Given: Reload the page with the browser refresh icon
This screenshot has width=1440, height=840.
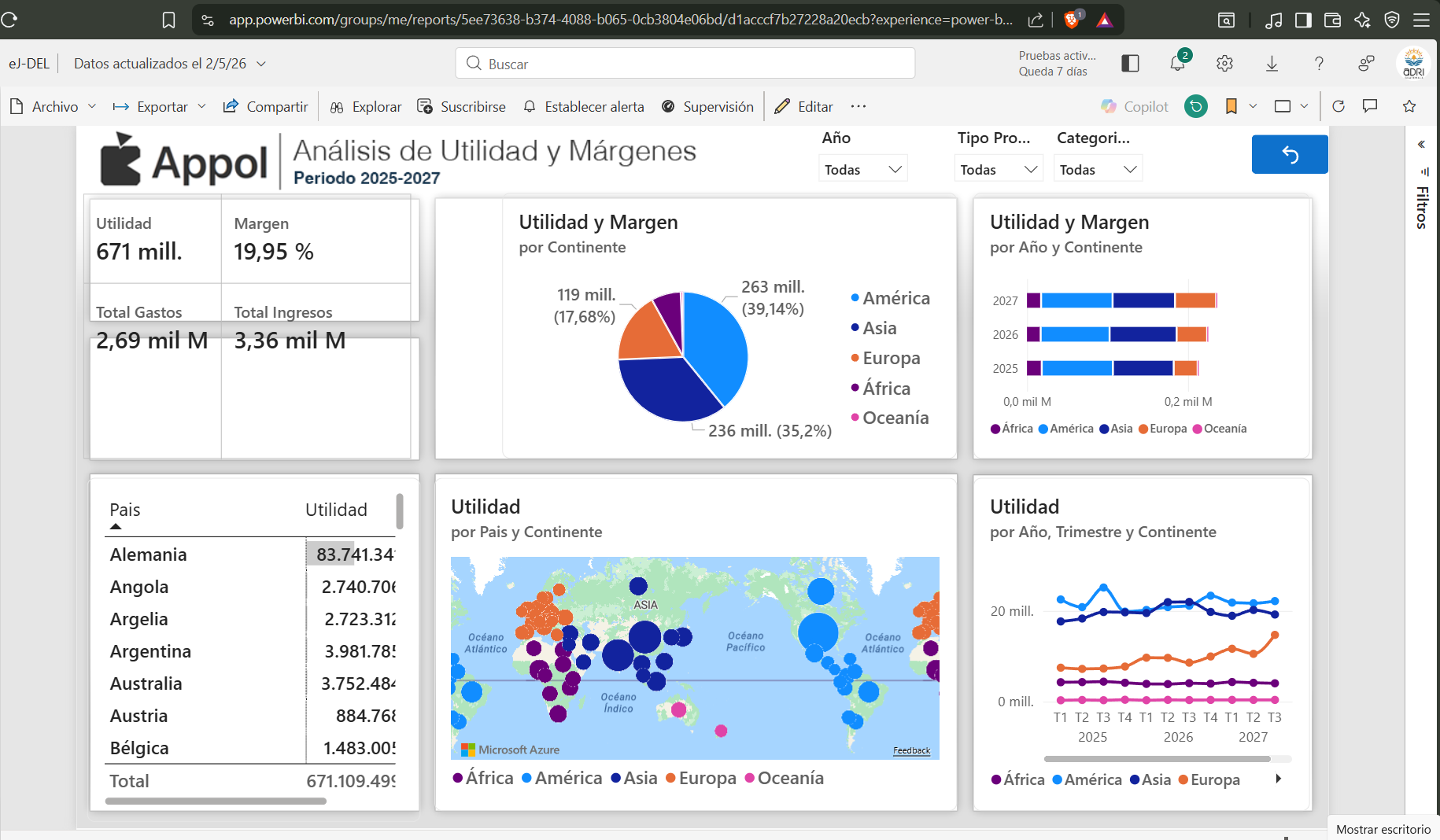Looking at the screenshot, I should 9,20.
